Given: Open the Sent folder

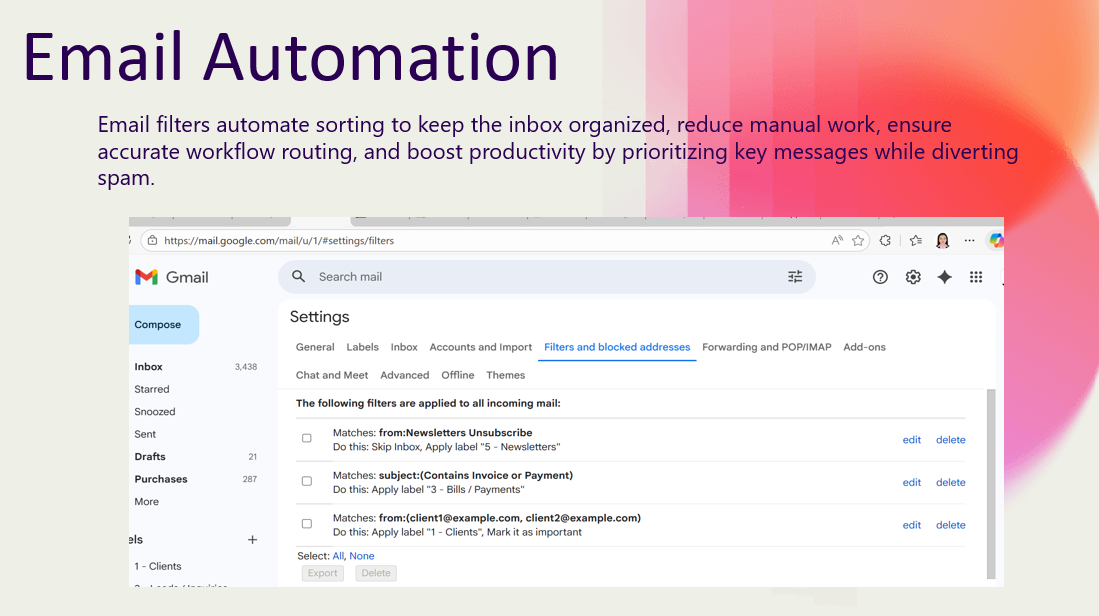Looking at the screenshot, I should coord(145,434).
